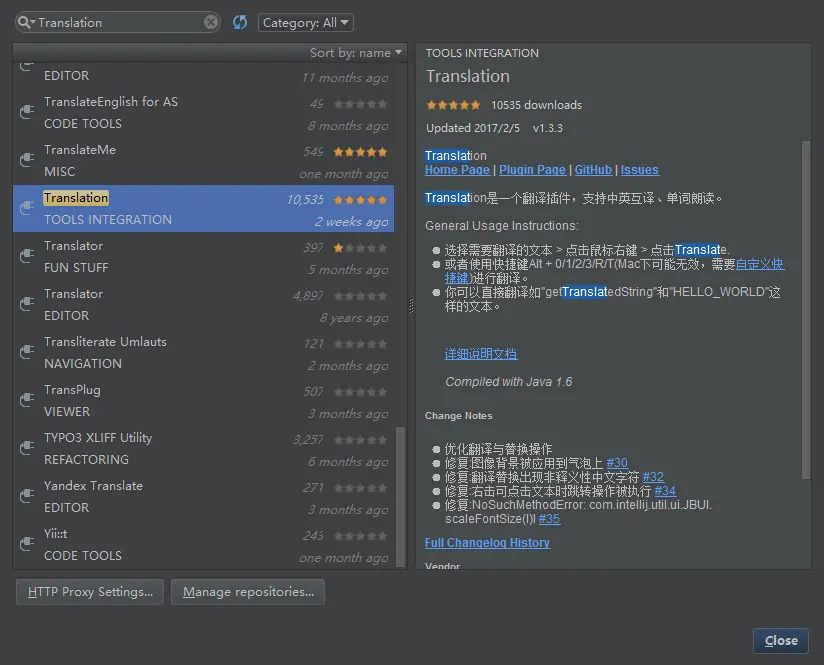The image size is (824, 665).
Task: Click plugin icon beside Yandex Translate
Action: [x=26, y=496]
